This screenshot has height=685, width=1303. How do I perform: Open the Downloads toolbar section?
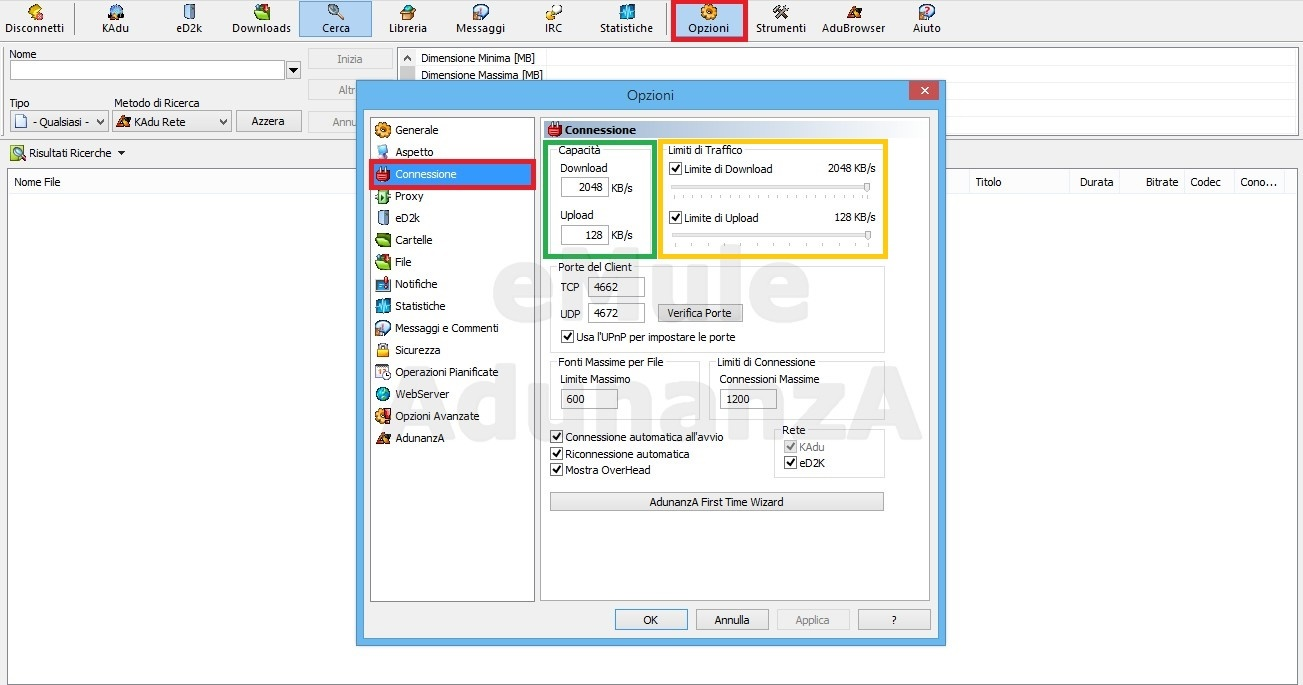pos(261,19)
